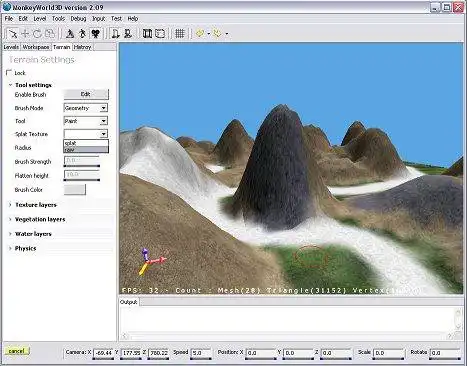Click the single-panel layout icon

point(160,33)
